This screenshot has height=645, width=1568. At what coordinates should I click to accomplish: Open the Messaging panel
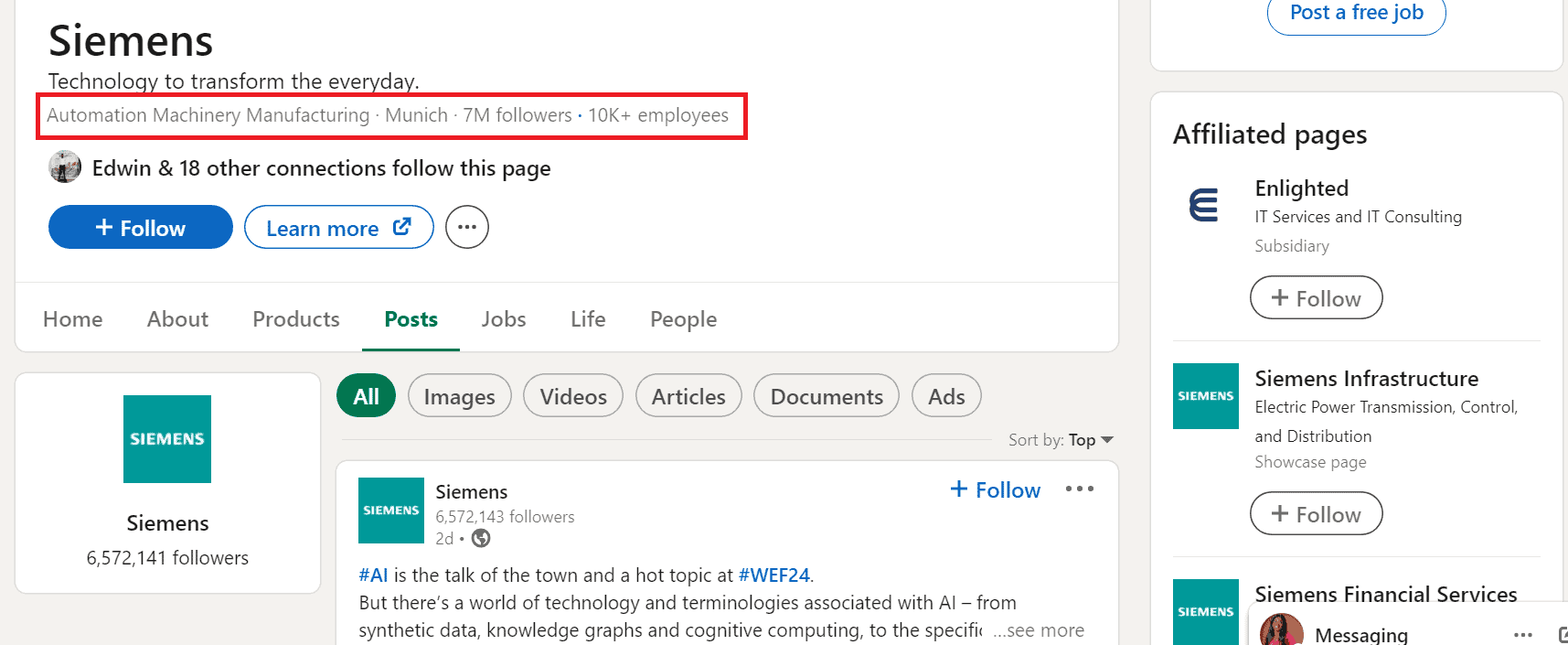pos(1360,634)
